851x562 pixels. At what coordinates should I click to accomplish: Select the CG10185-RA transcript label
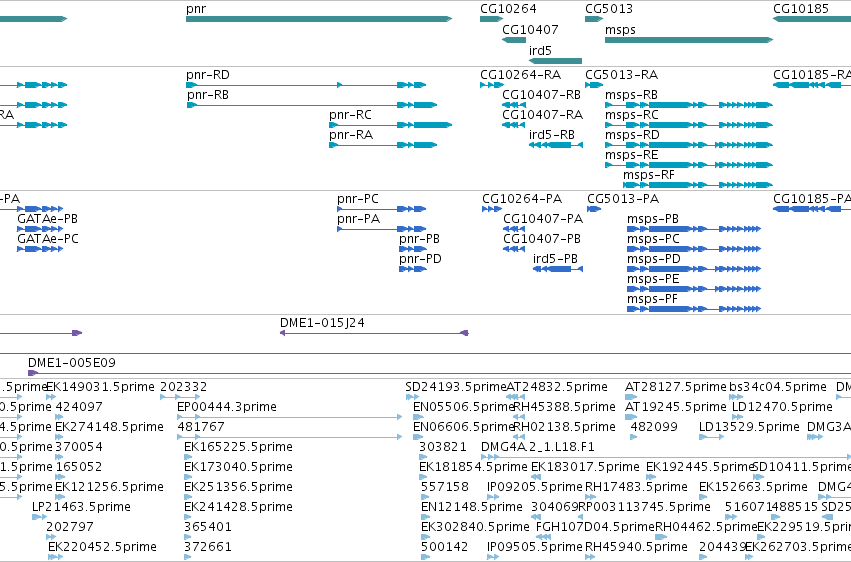[812, 74]
